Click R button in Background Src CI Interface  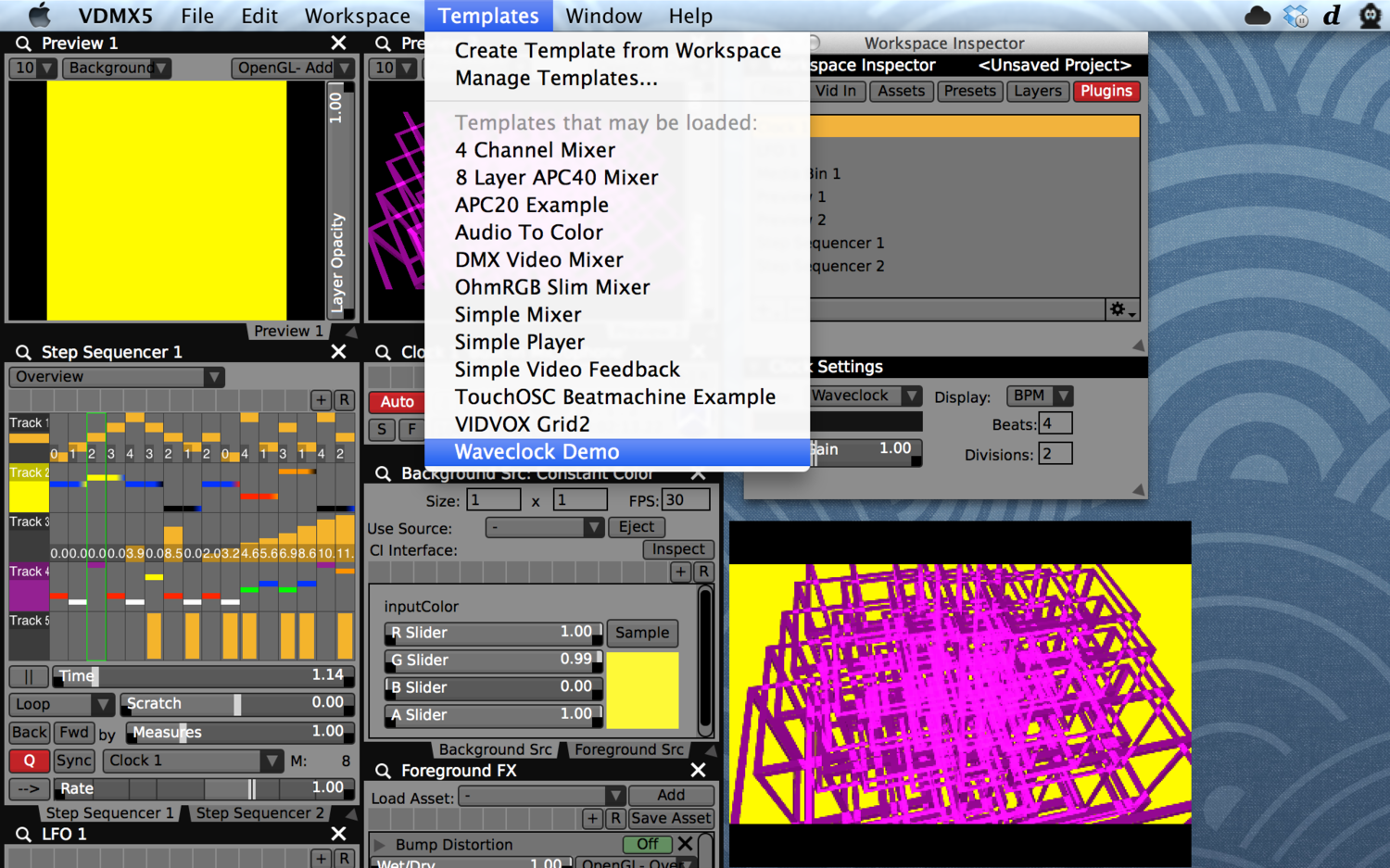[x=703, y=572]
